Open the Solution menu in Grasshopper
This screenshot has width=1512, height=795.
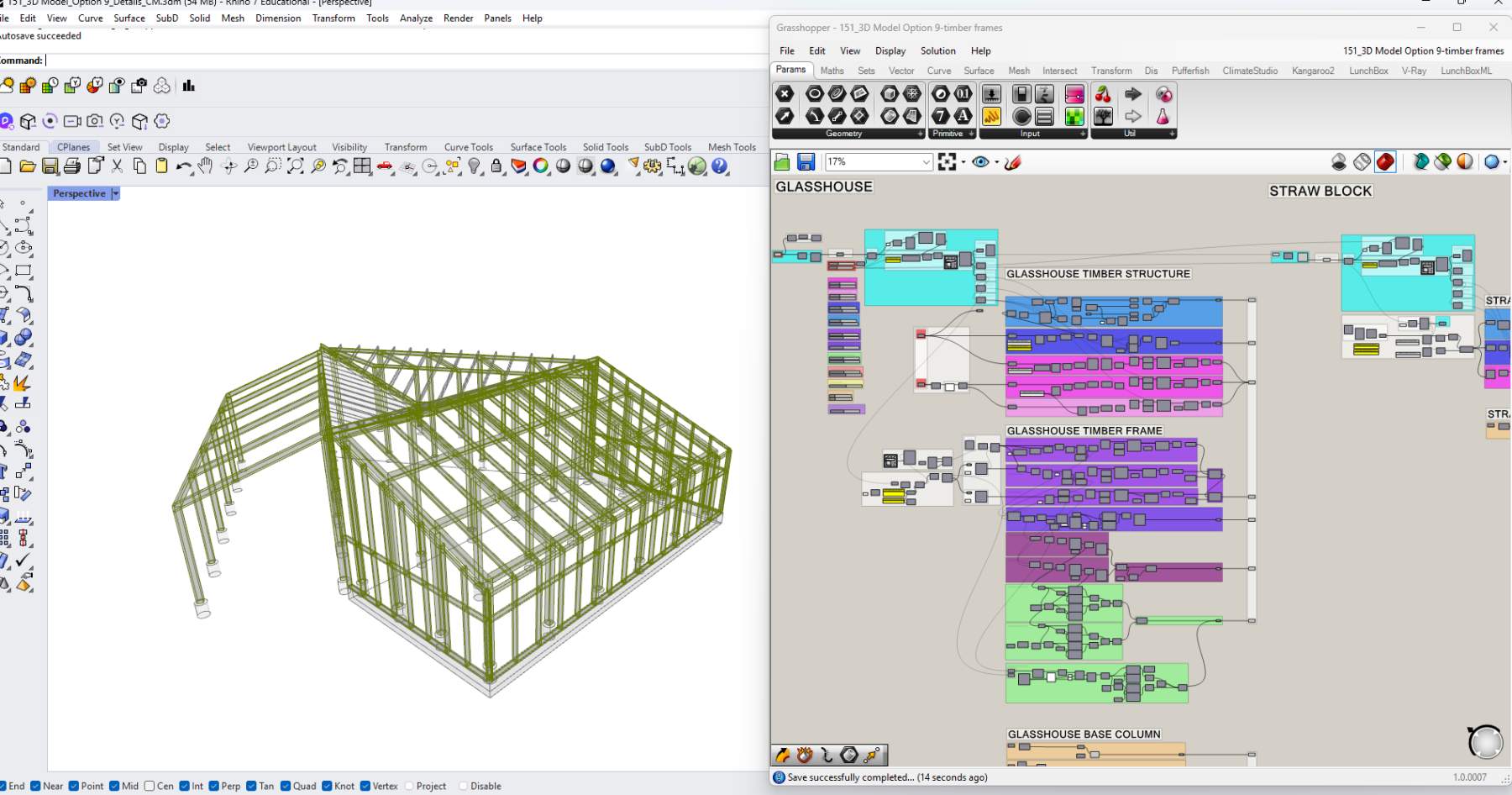click(x=937, y=50)
